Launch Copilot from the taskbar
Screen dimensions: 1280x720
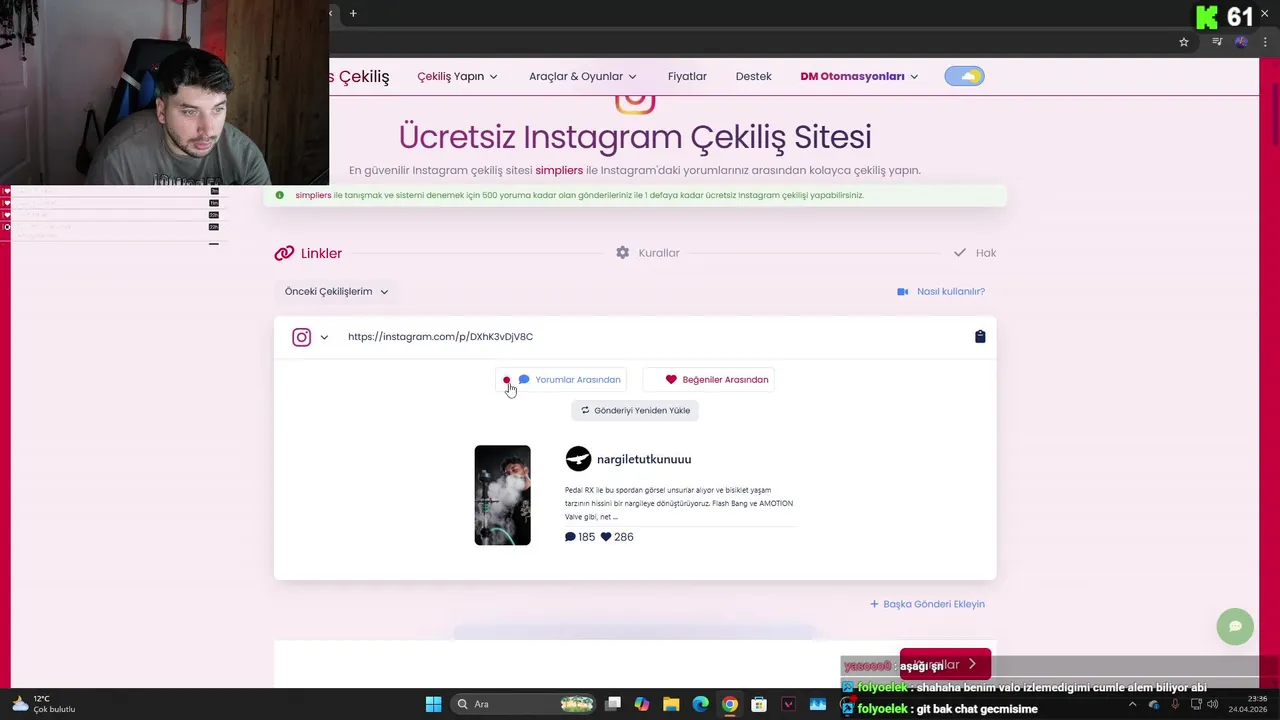point(642,704)
